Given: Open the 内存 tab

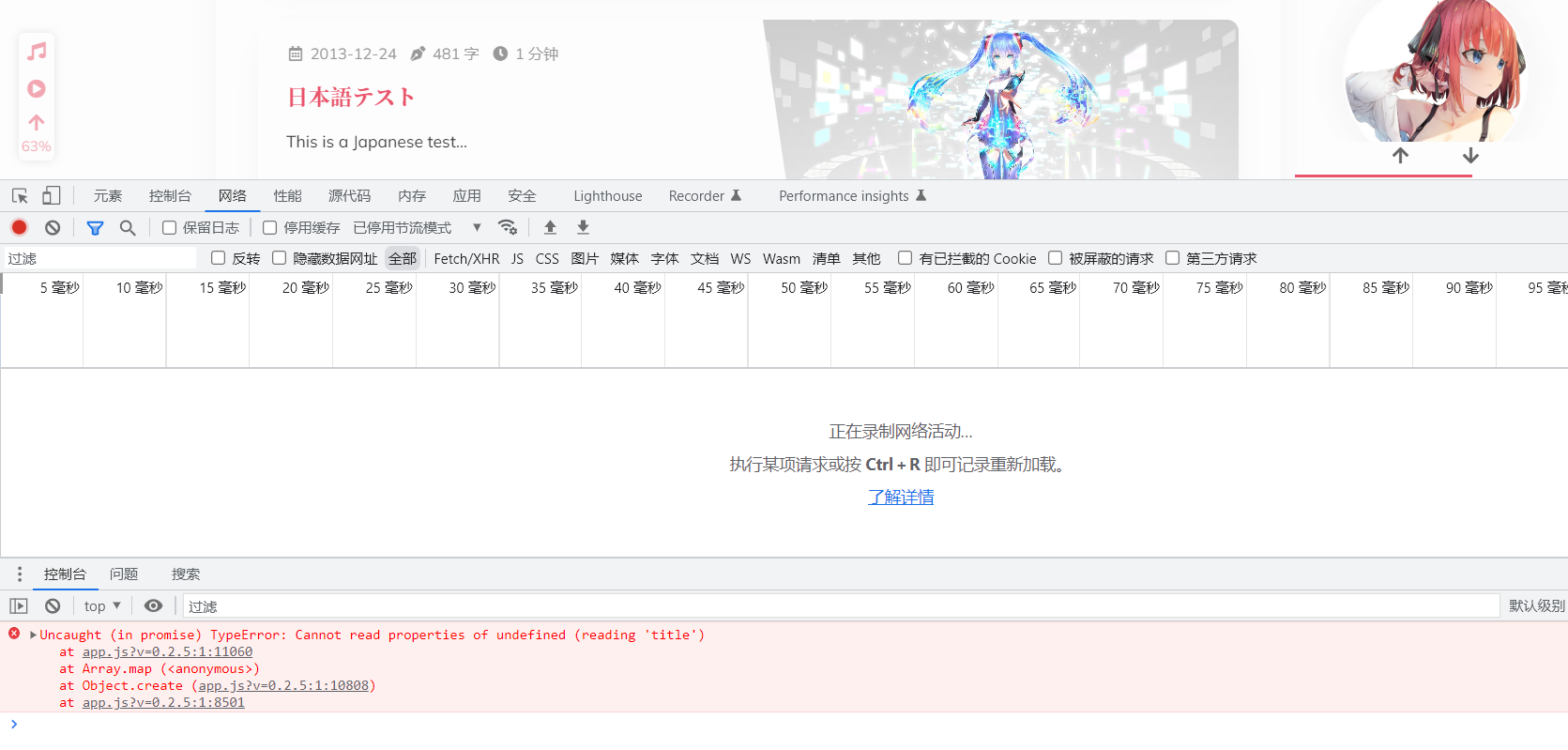Looking at the screenshot, I should click(x=412, y=195).
